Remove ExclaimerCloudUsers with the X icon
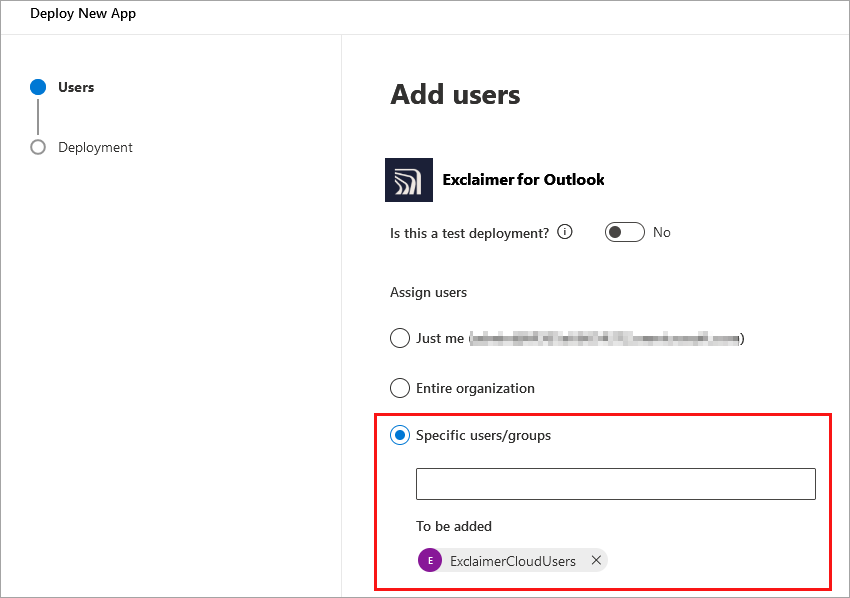The height and width of the screenshot is (598, 850). point(596,560)
